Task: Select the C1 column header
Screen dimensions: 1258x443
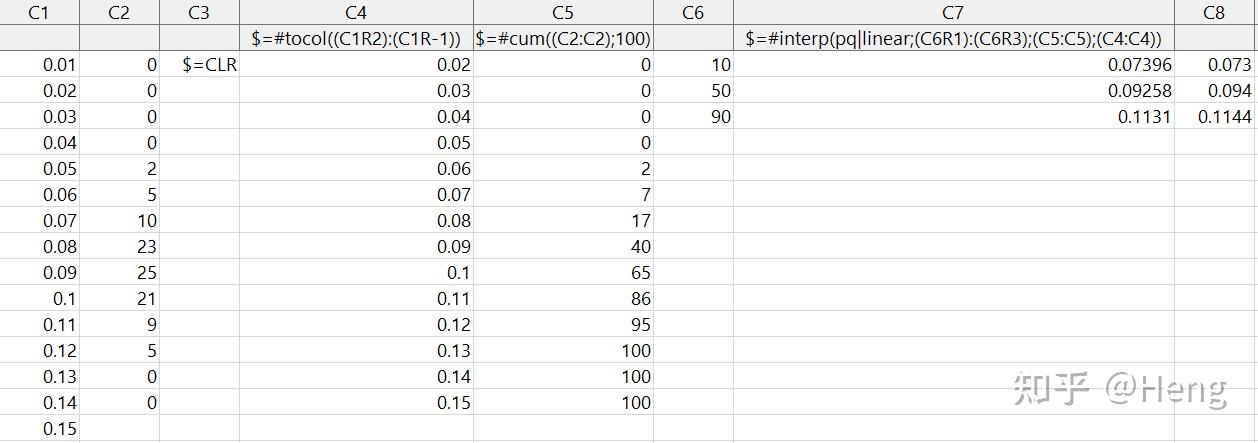Action: click(x=39, y=13)
